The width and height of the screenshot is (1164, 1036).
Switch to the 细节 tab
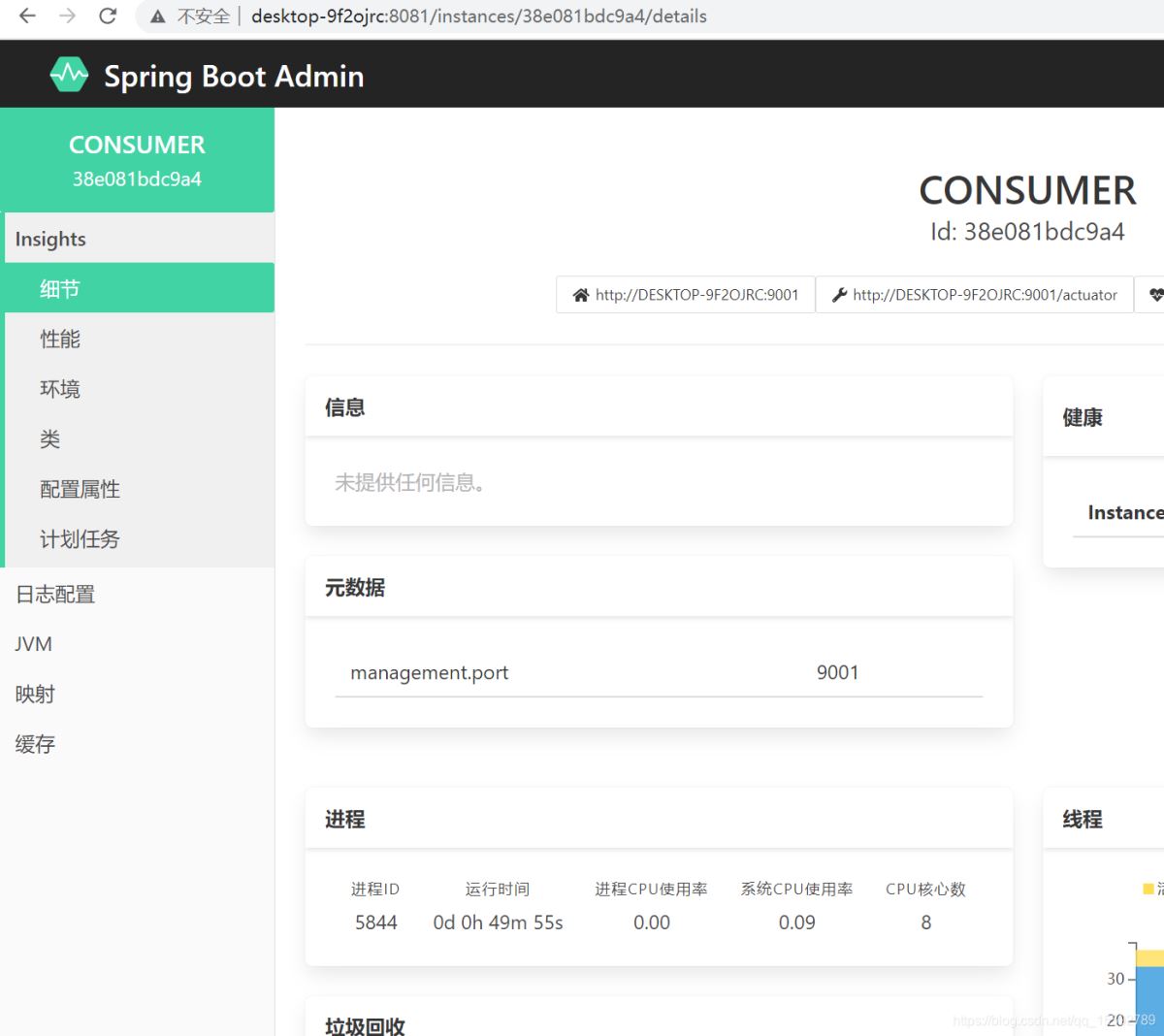tap(58, 288)
